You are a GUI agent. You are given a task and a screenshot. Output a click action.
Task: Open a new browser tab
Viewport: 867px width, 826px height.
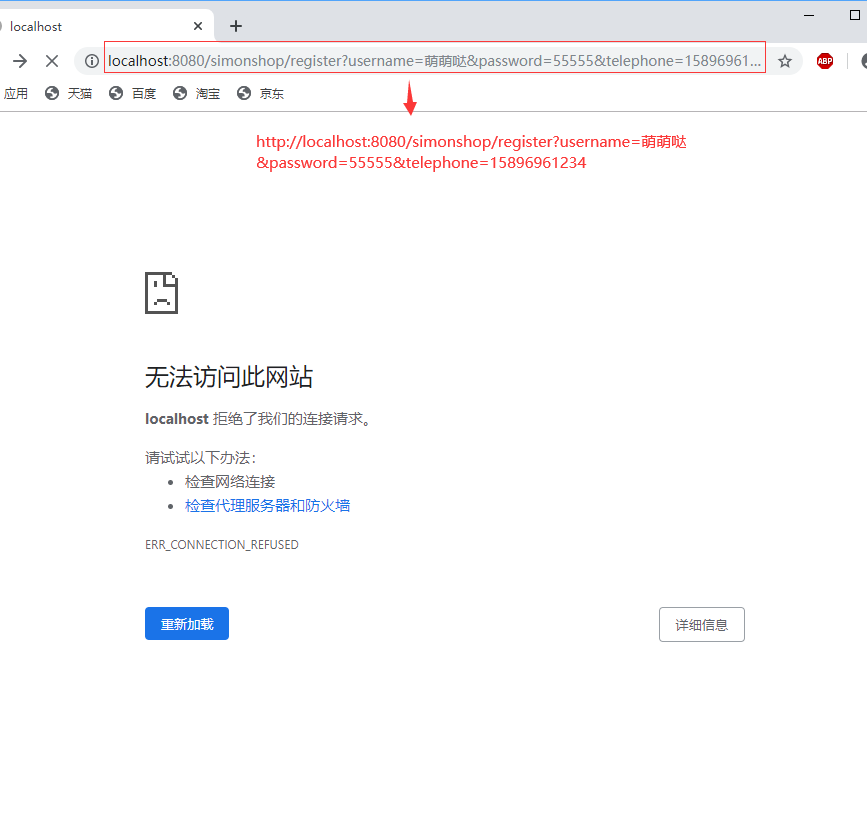(236, 25)
